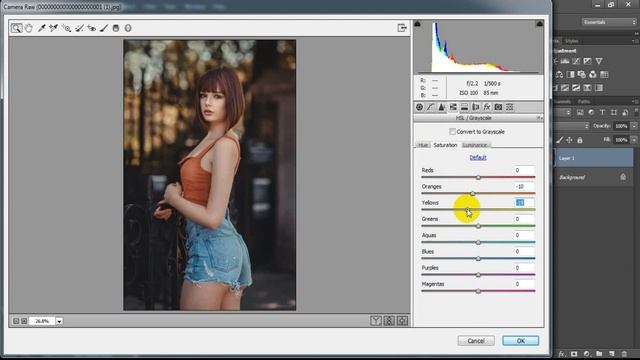Open the Basic panel tab icon

[x=419, y=107]
